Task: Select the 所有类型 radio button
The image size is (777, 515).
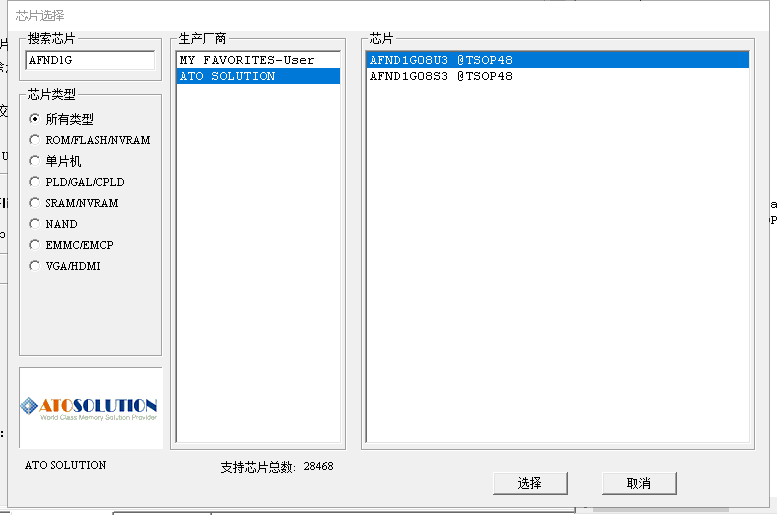Action: click(x=35, y=119)
